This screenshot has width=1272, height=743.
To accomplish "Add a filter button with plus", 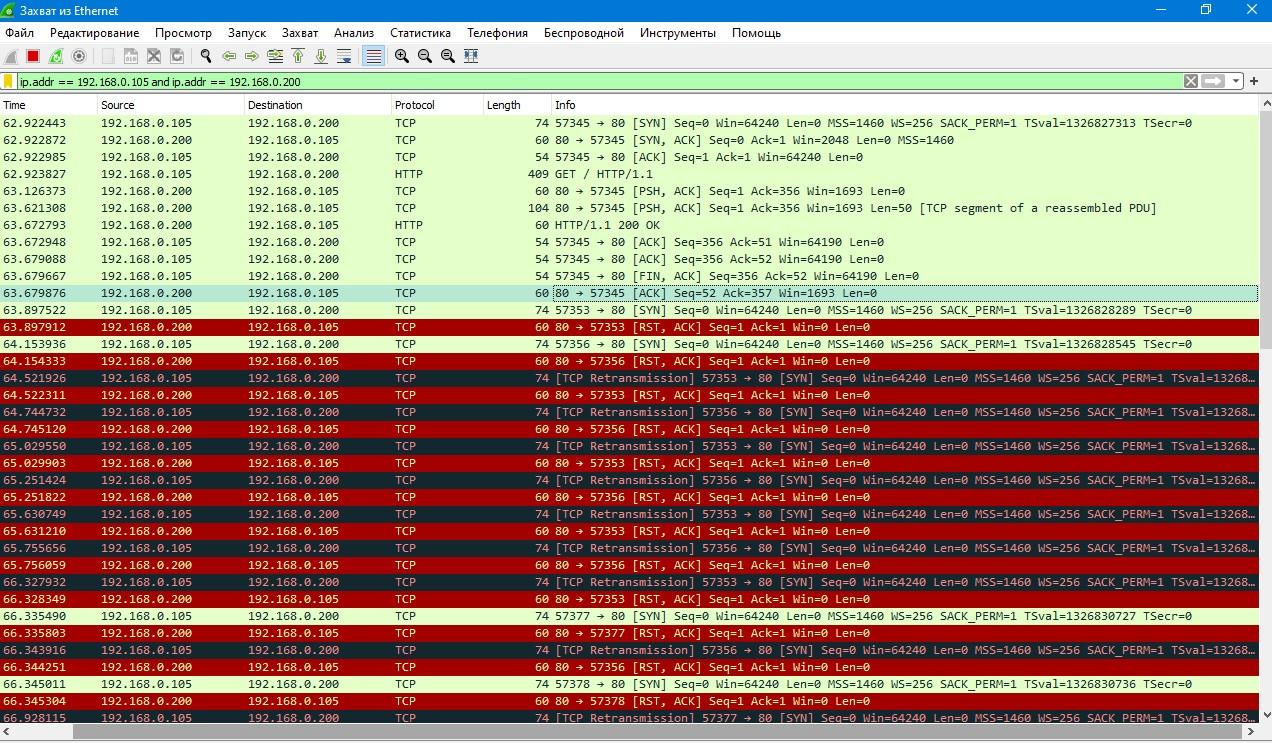I will 1254,82.
